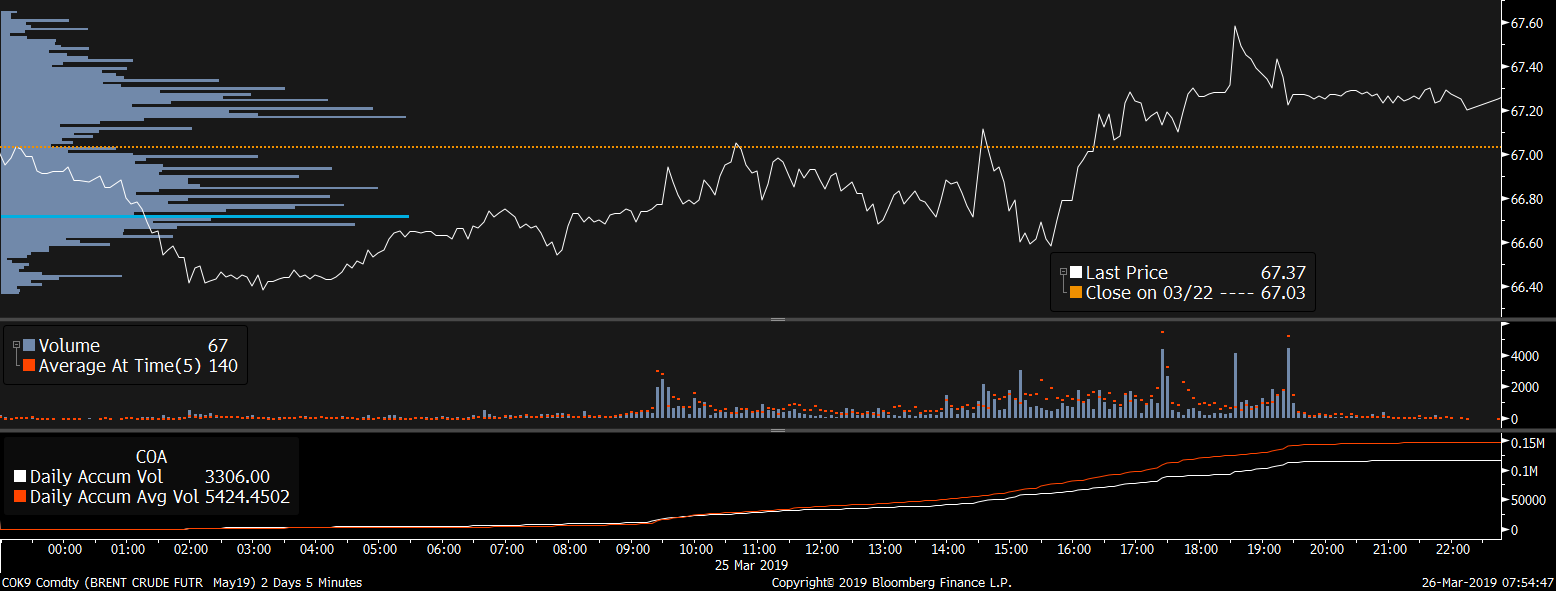Click the white Last Price color swatch
The width and height of the screenshot is (1556, 591).
[x=1076, y=272]
